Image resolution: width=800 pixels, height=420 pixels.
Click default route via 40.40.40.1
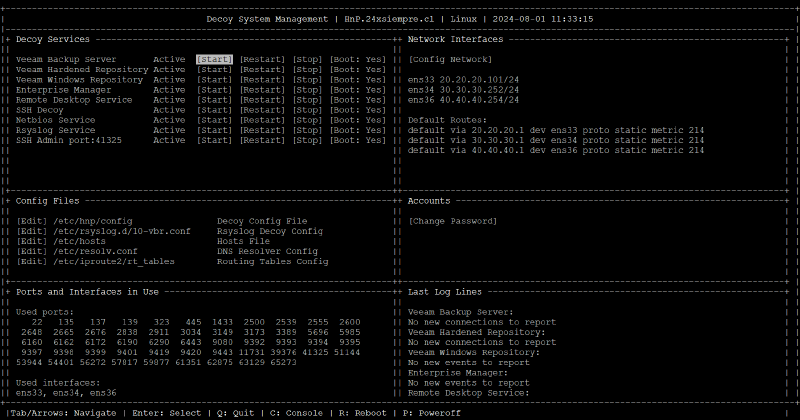pos(556,150)
